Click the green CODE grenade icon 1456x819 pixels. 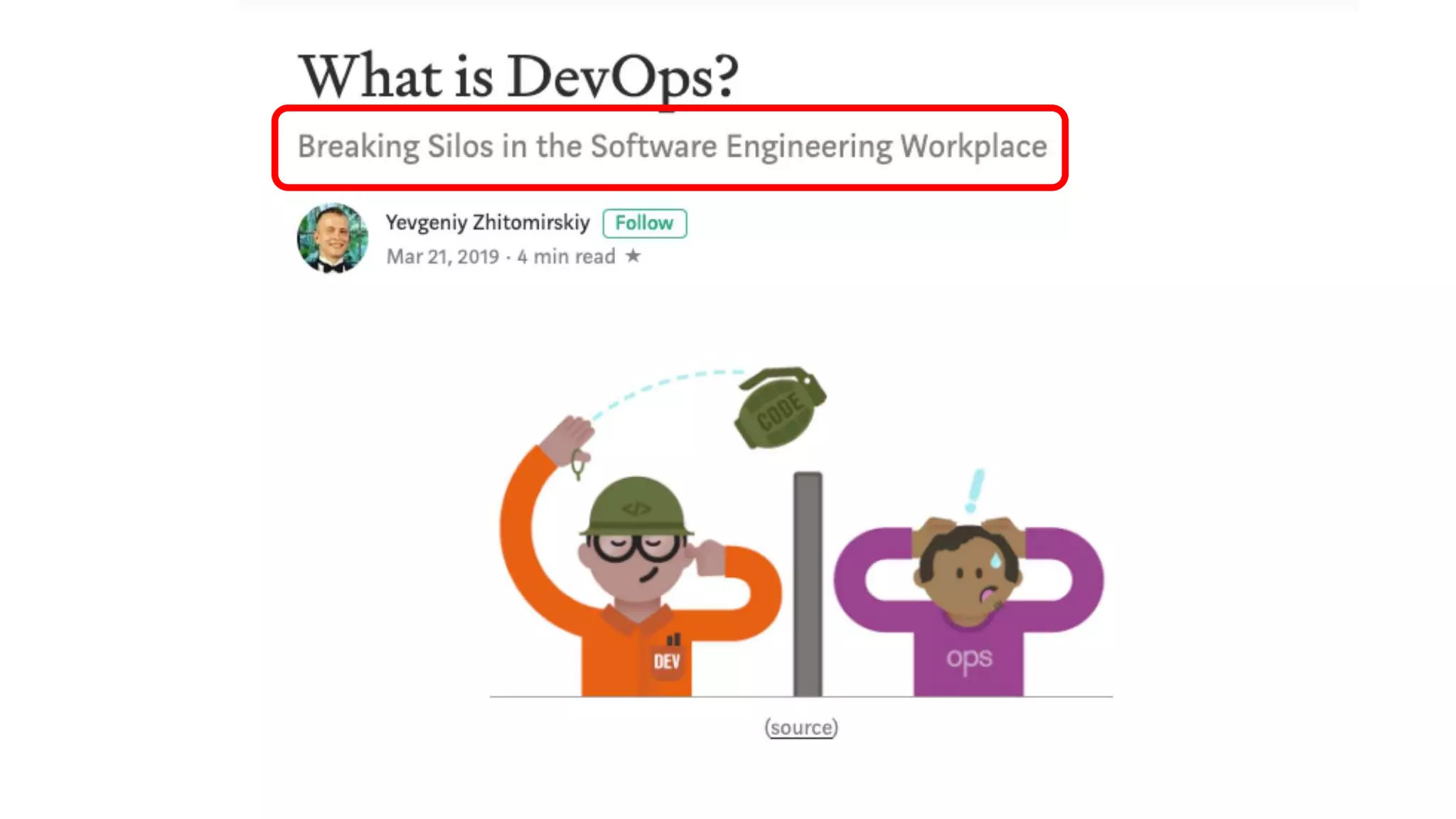[x=780, y=409]
